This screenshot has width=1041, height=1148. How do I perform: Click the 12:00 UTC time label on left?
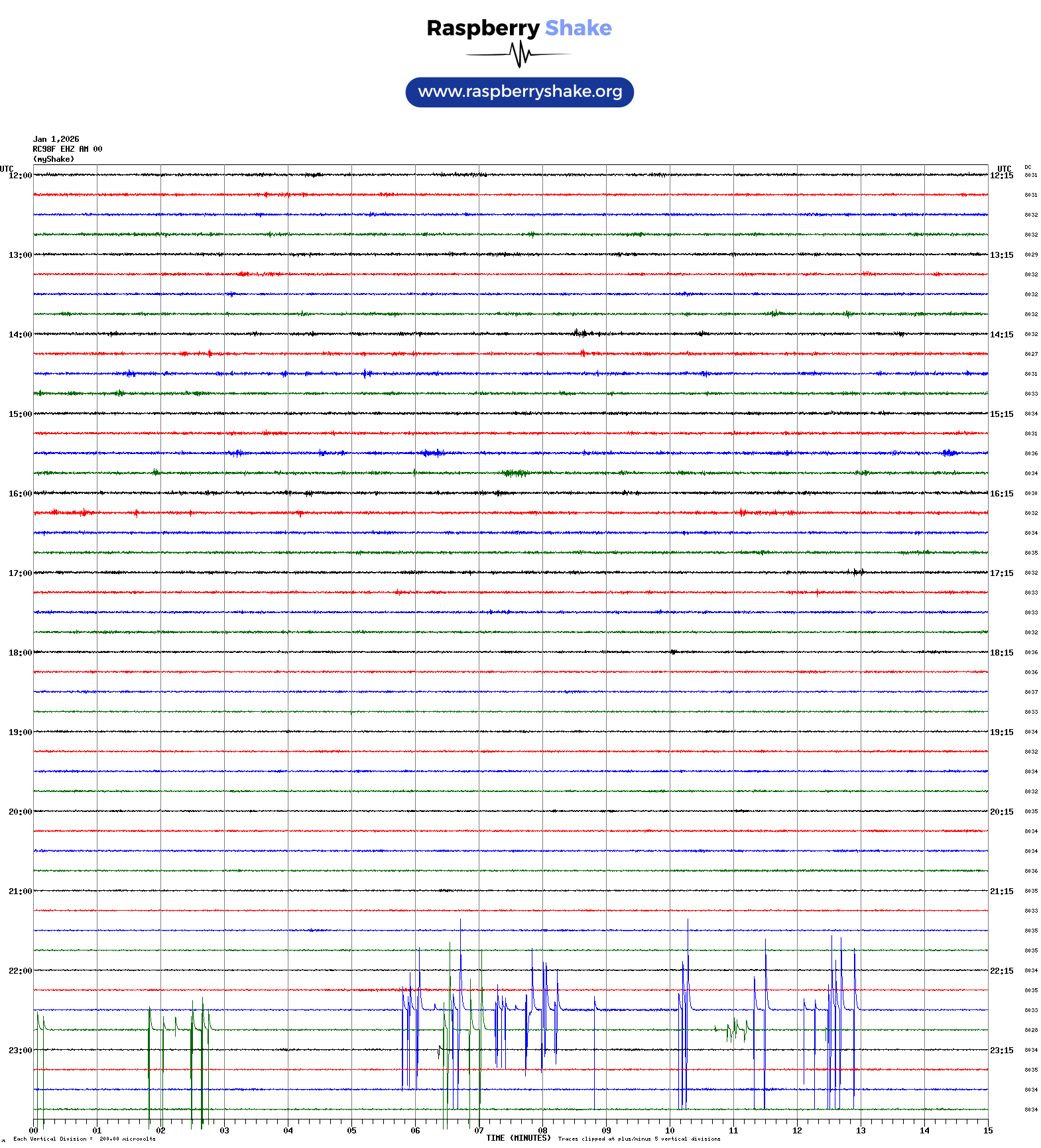tap(20, 176)
